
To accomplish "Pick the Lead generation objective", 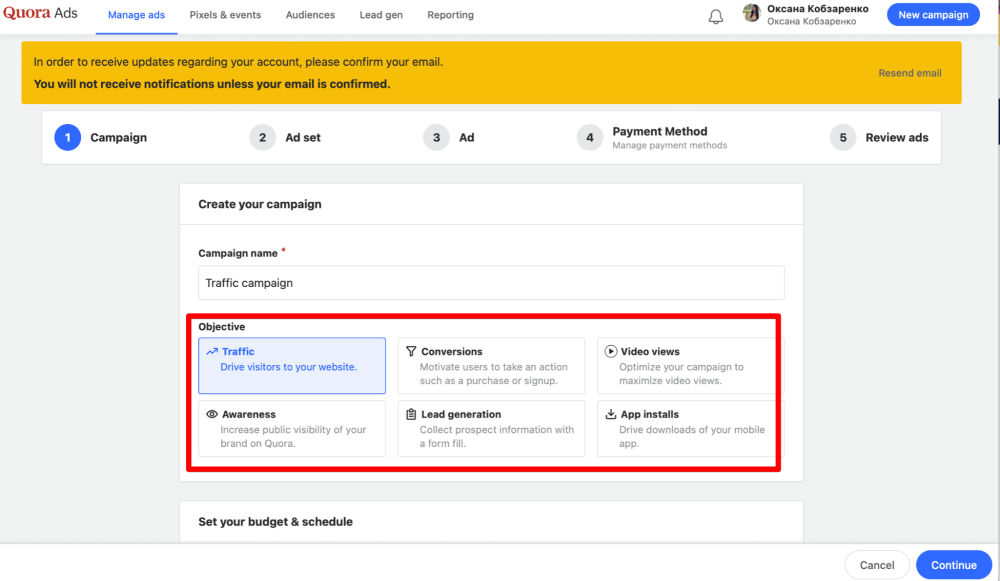I will coord(491,428).
